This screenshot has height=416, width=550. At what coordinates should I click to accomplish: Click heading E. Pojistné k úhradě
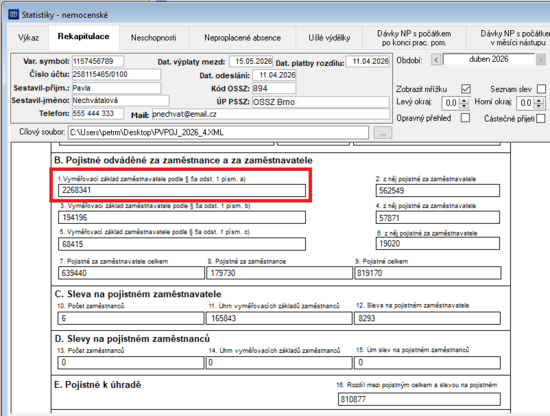98,385
